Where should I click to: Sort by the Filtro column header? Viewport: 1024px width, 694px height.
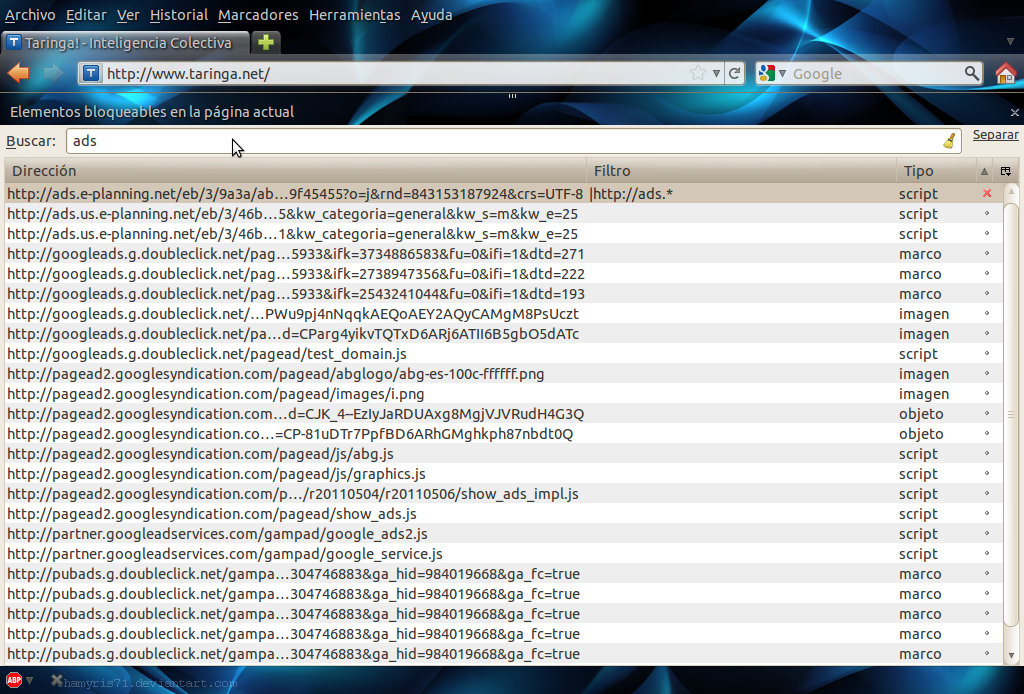point(741,171)
